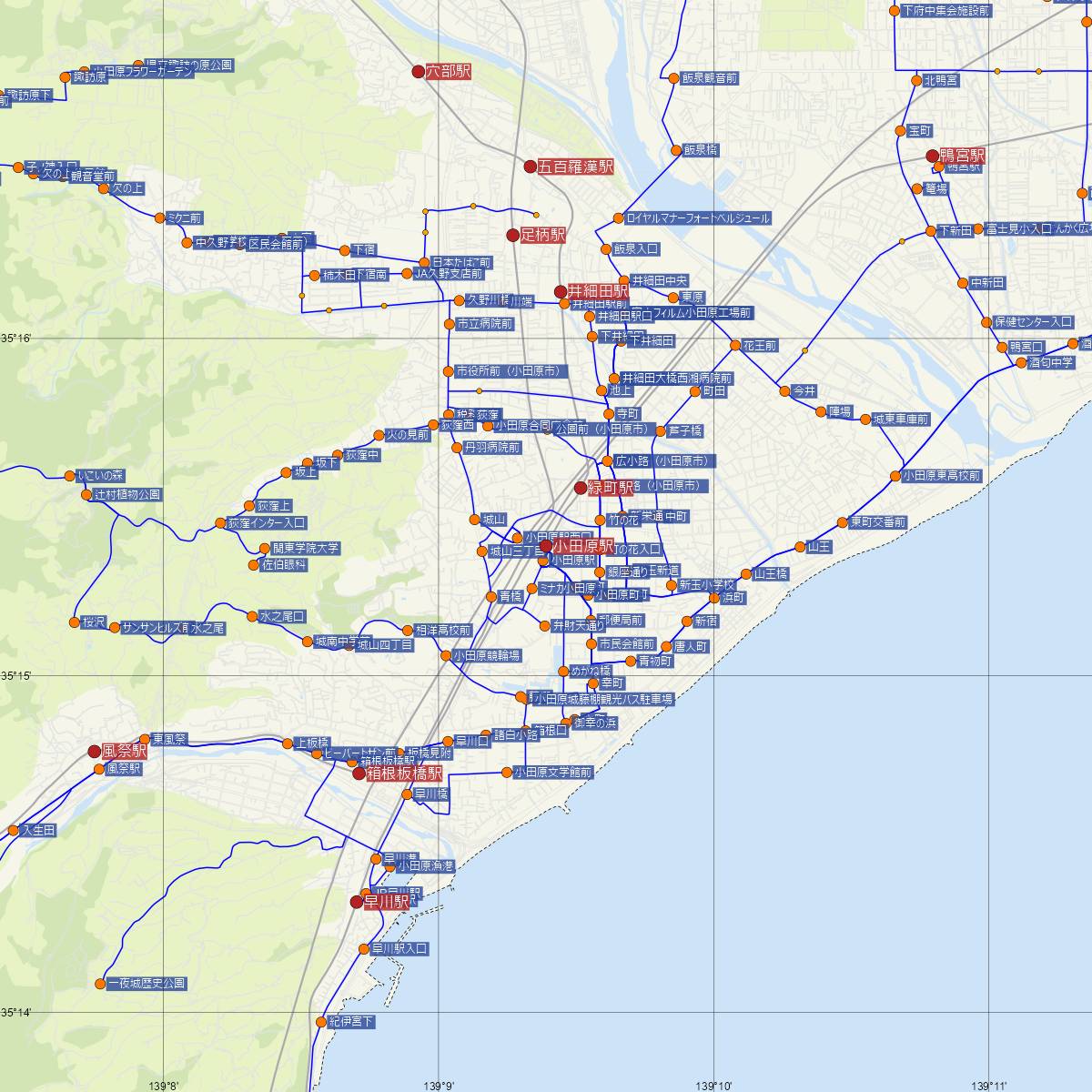
Task: Select the 風祭駅 red station marker
Action: [94, 752]
